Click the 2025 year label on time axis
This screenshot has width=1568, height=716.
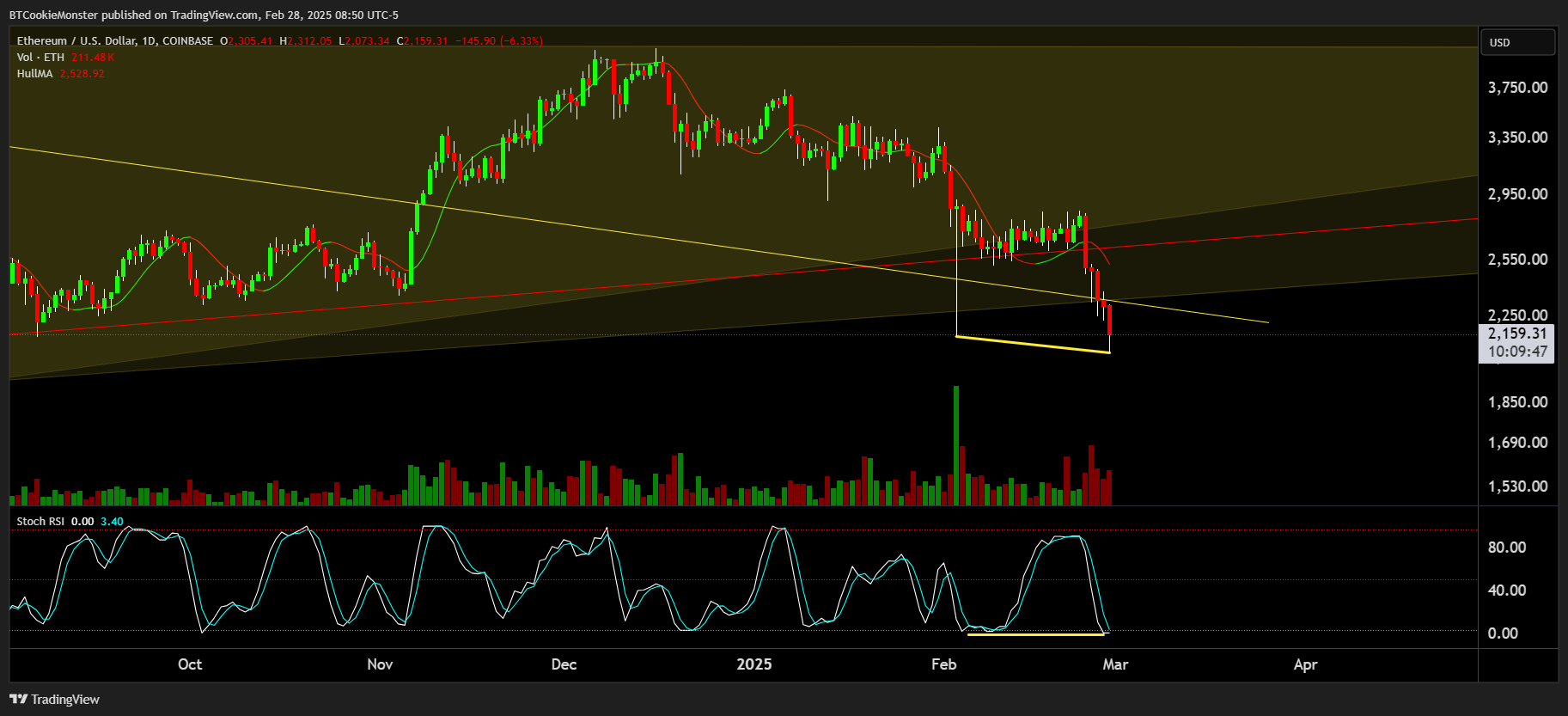(x=754, y=664)
